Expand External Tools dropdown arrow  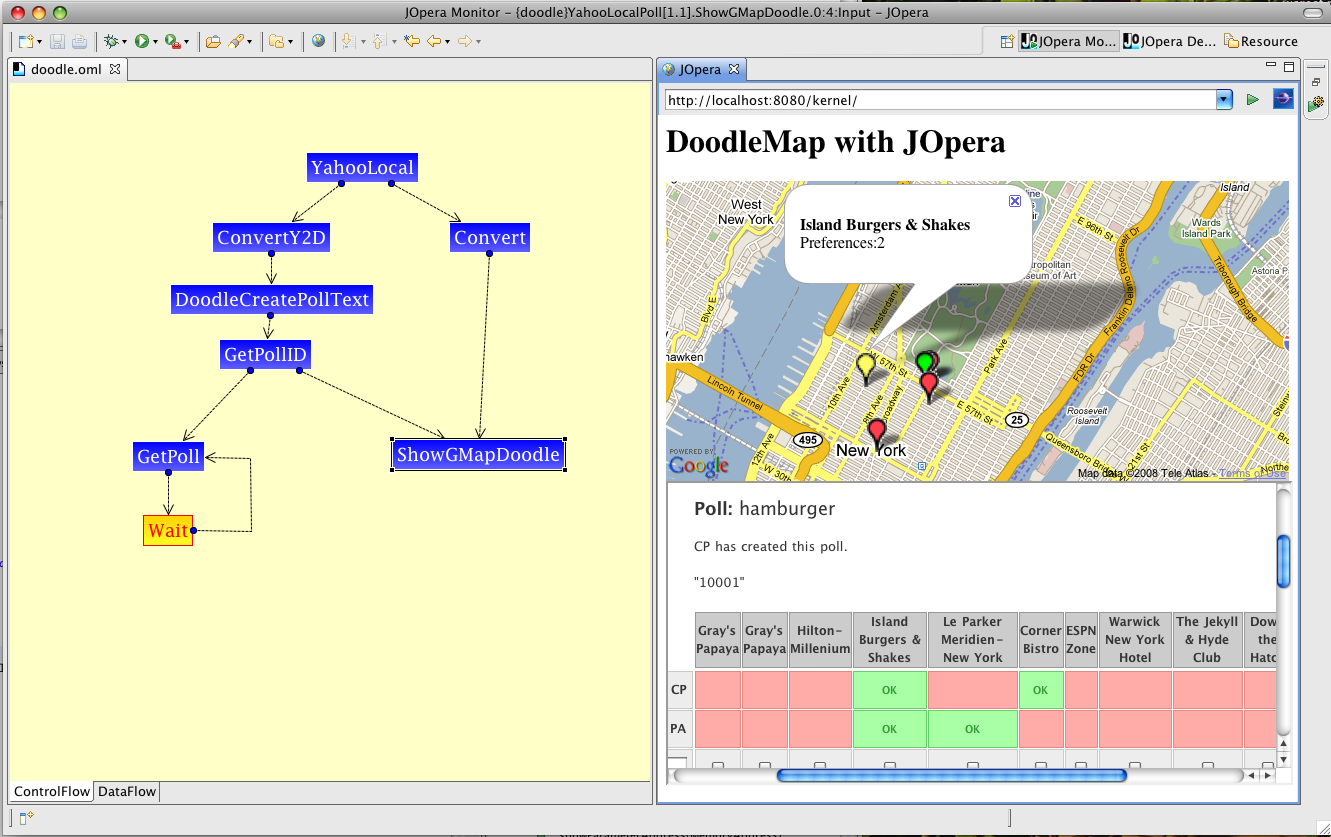[186, 42]
